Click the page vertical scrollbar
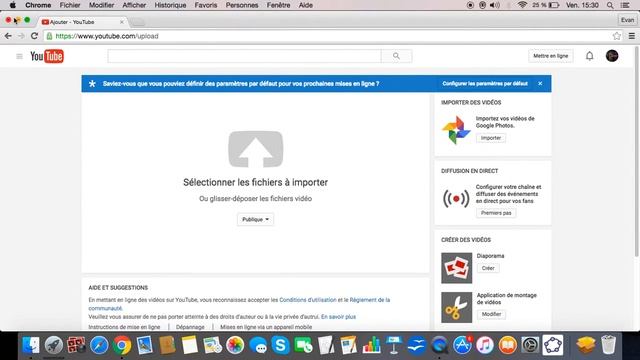This screenshot has width=640, height=360. tap(636, 151)
